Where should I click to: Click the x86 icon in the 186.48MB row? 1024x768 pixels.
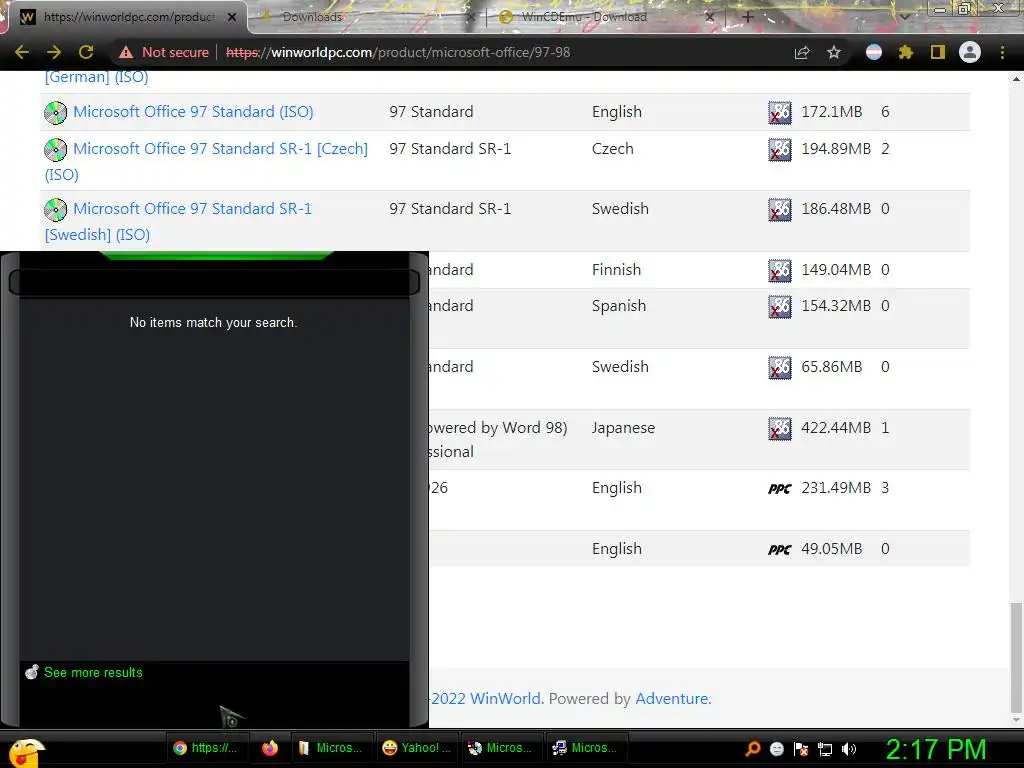pyautogui.click(x=780, y=210)
